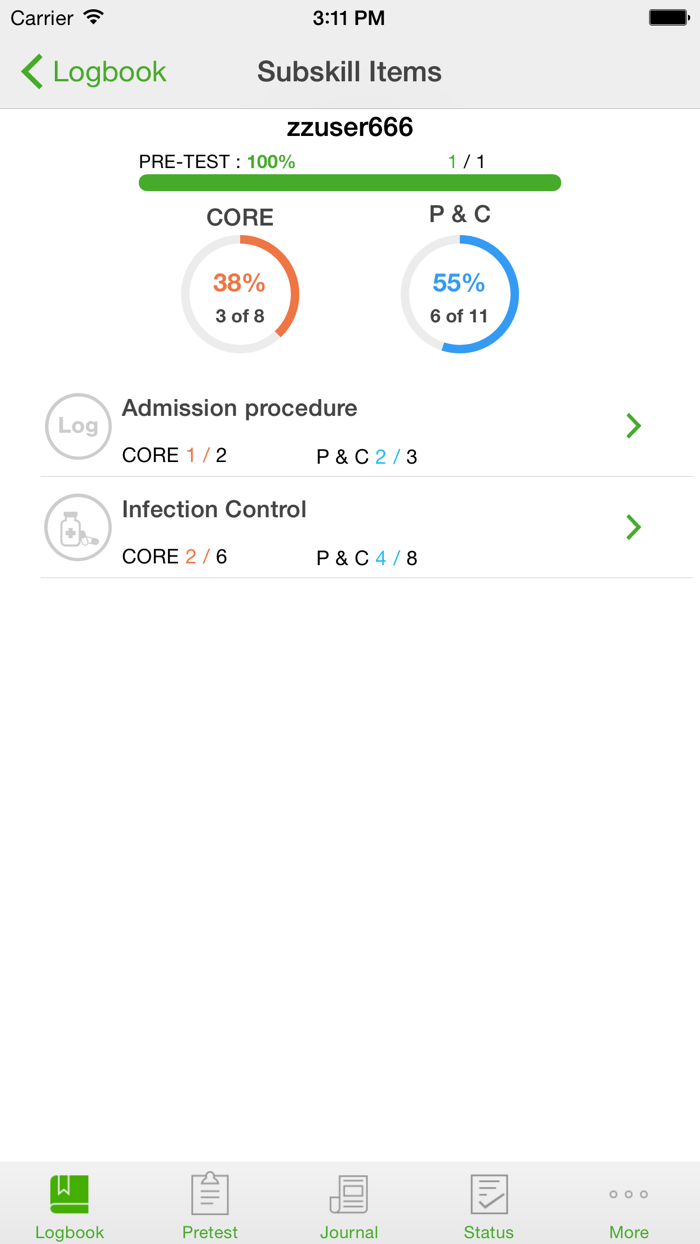The height and width of the screenshot is (1244, 700).
Task: Switch to the Pretest tab label
Action: (210, 1232)
